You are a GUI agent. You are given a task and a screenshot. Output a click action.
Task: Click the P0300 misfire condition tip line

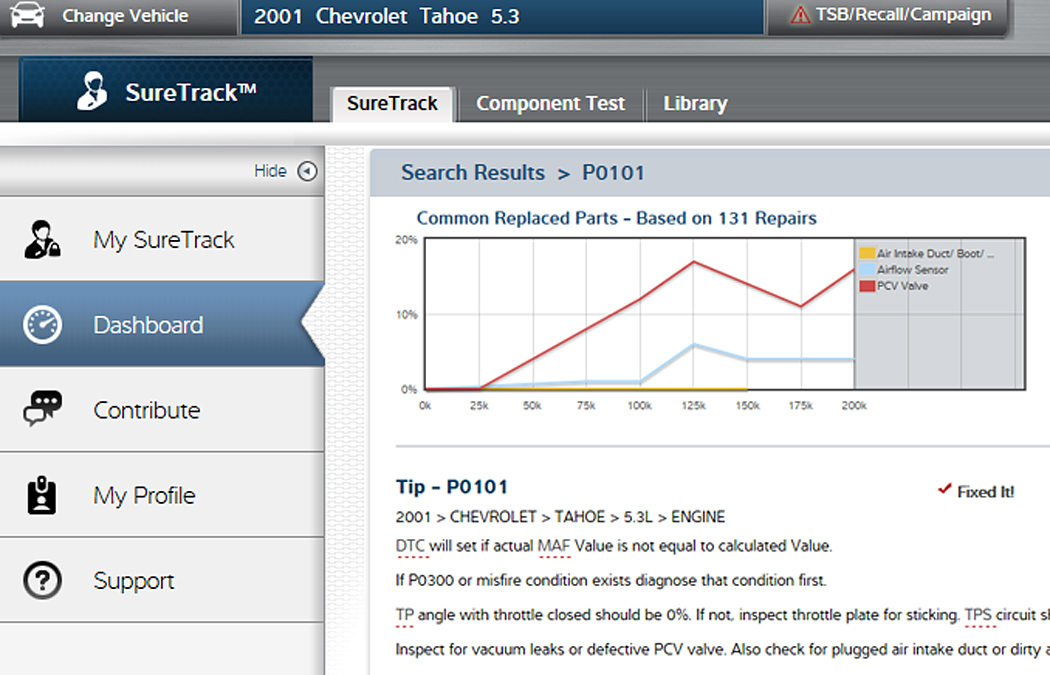(611, 581)
